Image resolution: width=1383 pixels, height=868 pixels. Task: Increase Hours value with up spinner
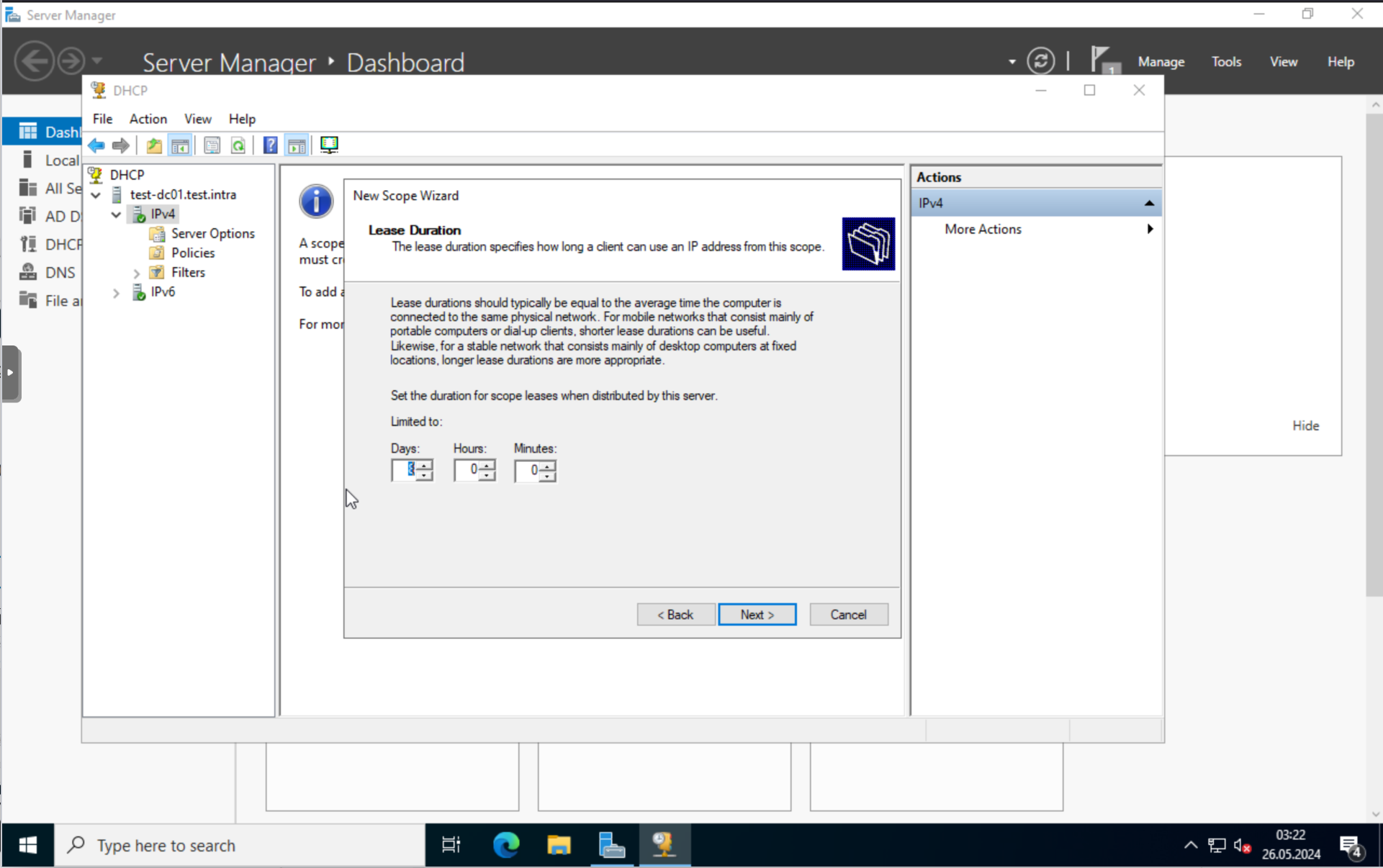[487, 465]
